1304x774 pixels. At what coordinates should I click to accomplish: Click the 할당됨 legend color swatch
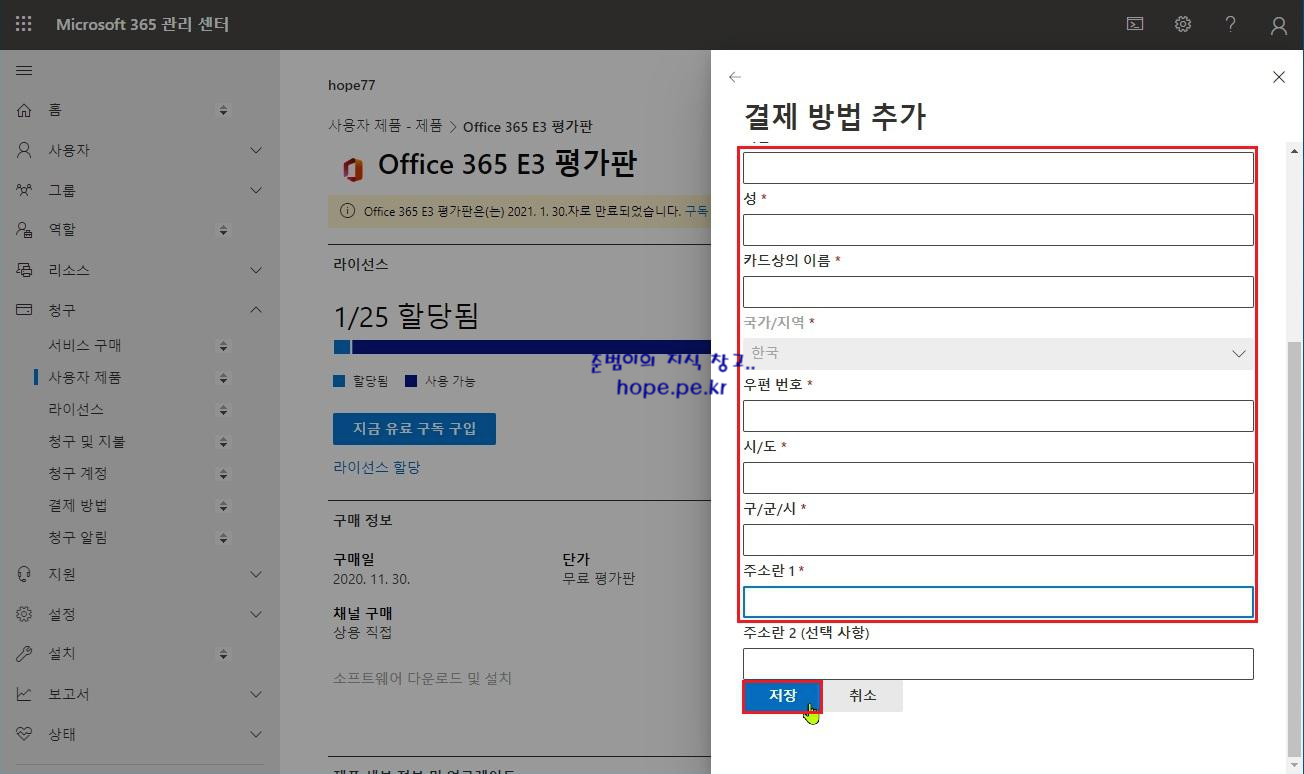coord(339,381)
